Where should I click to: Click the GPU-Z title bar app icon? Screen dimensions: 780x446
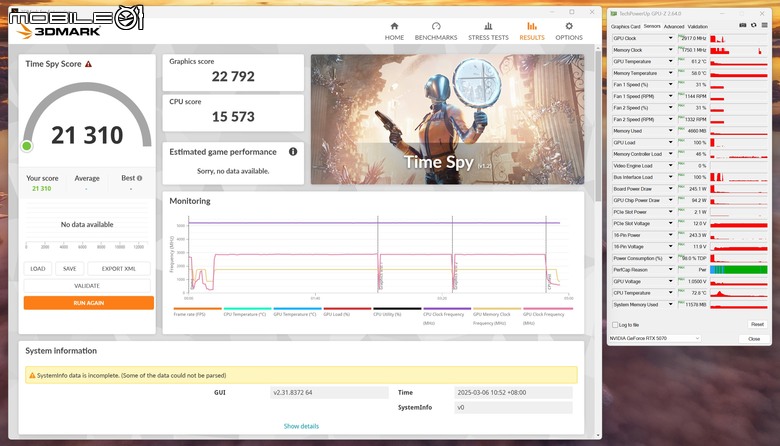614,13
